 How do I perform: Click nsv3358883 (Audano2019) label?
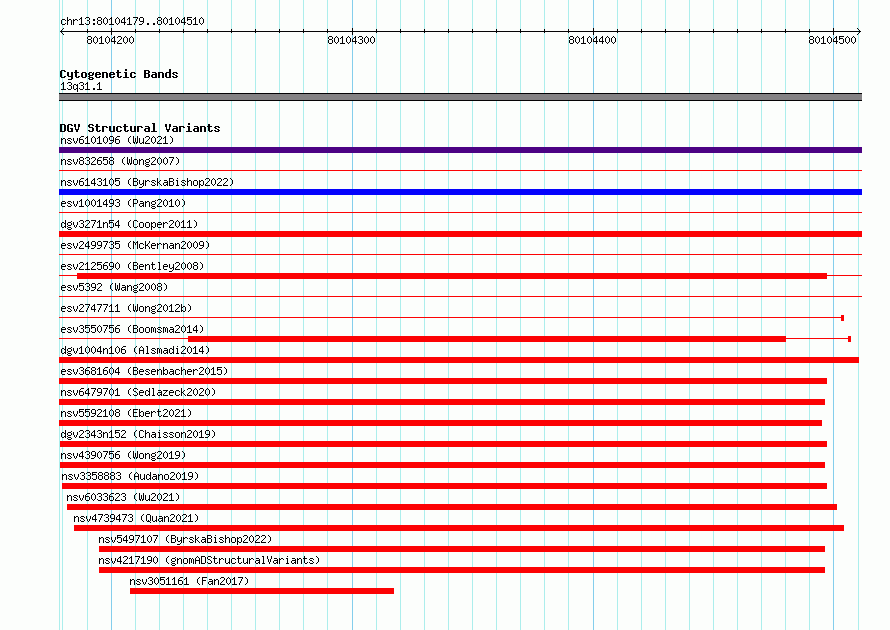coord(130,476)
